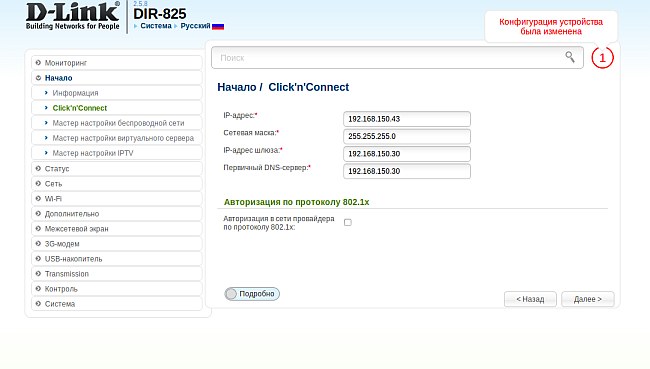Click the Russian flag language icon
Image resolution: width=650 pixels, height=369 pixels.
click(x=218, y=26)
